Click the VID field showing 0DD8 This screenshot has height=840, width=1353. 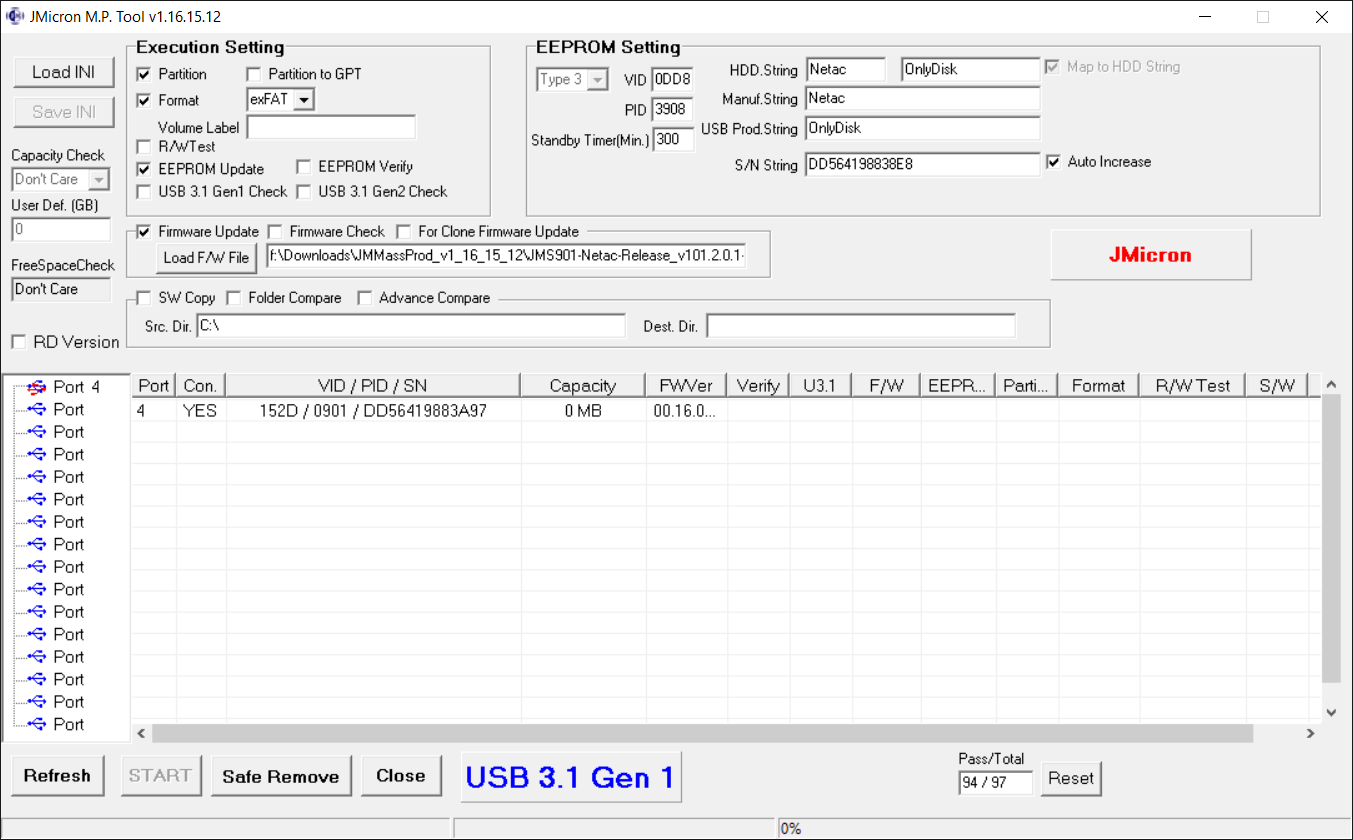(672, 80)
